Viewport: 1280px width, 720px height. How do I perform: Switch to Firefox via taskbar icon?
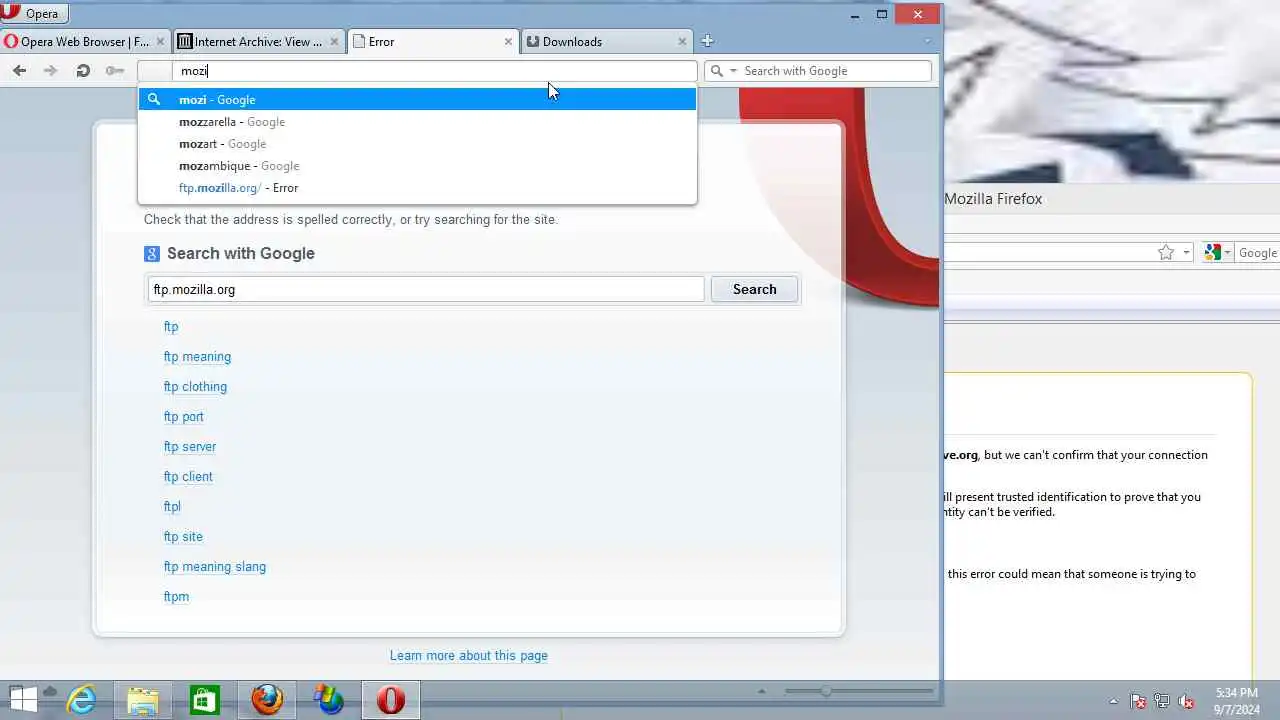point(266,700)
